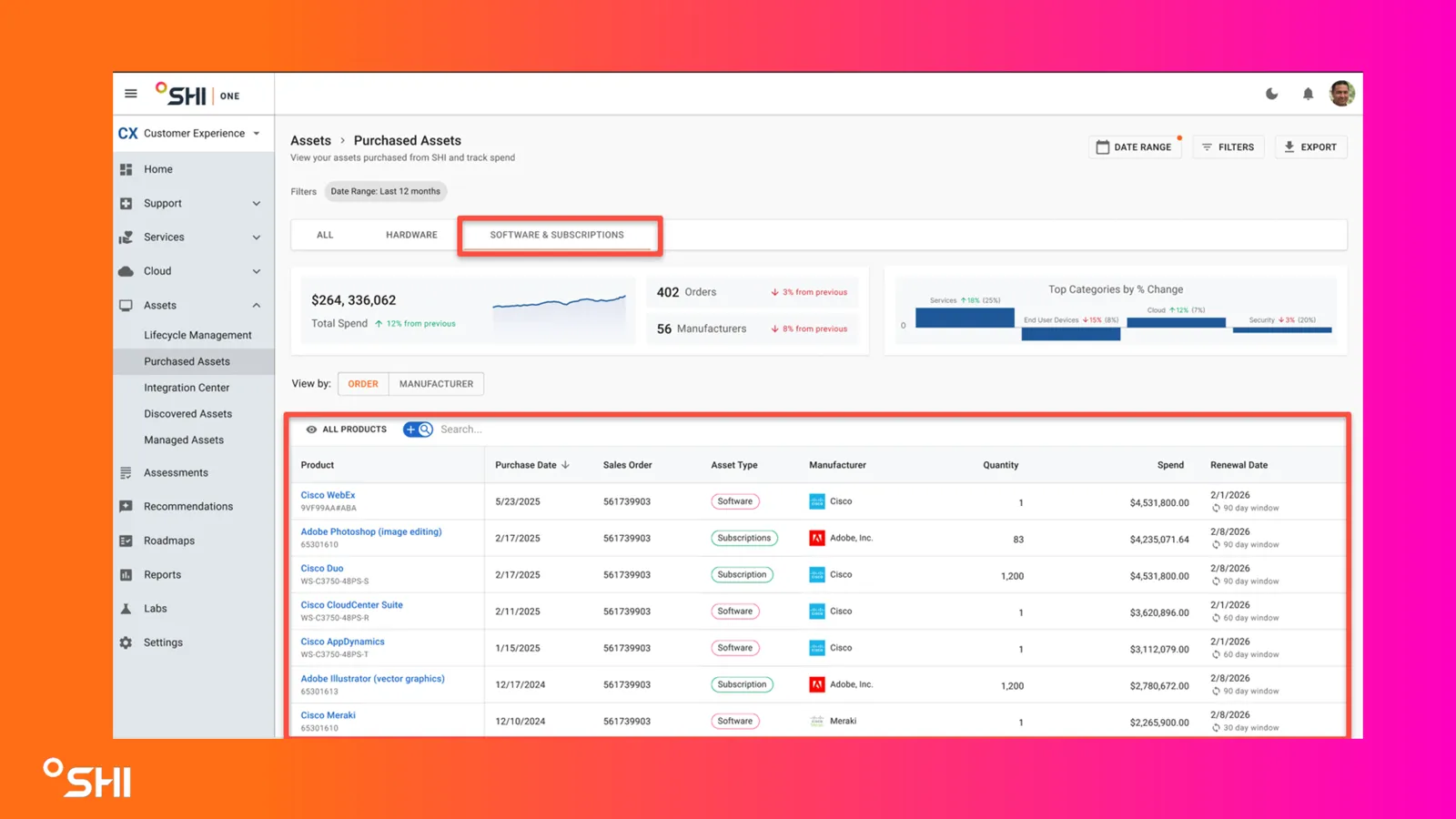This screenshot has height=819, width=1456.
Task: Expand the Services menu chevron
Action: 257,238
